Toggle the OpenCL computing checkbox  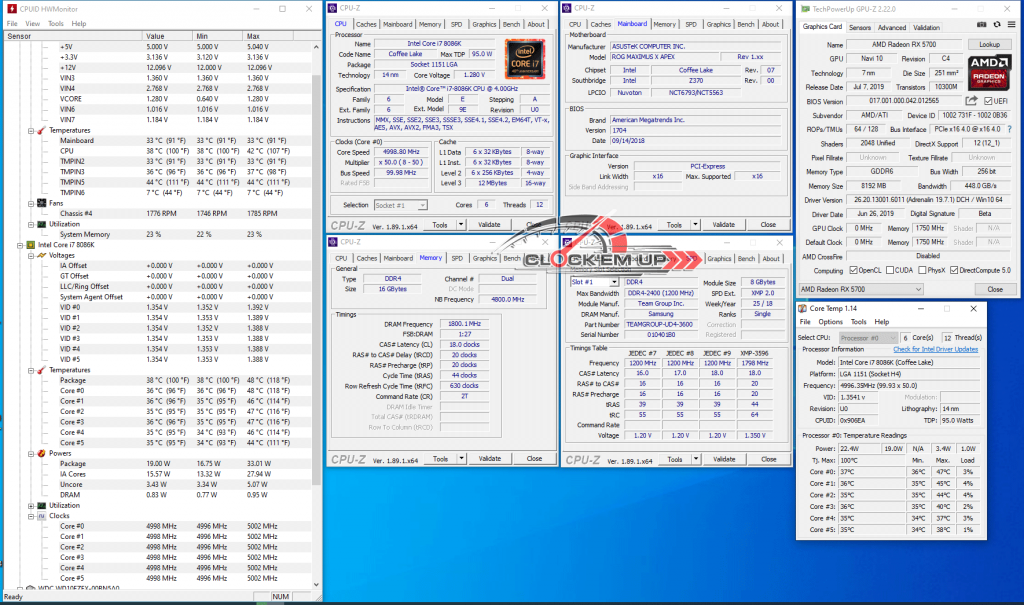coord(853,270)
